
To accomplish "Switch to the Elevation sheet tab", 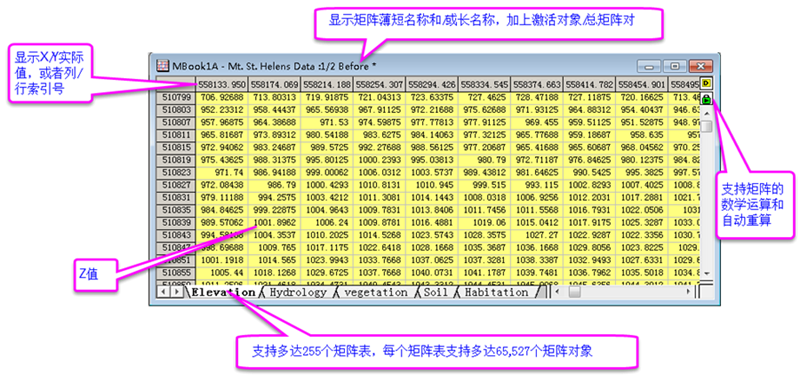I will (223, 292).
